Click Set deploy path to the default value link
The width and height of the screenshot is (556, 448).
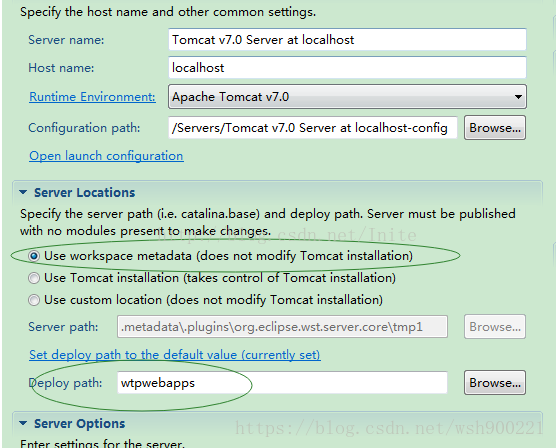click(175, 355)
